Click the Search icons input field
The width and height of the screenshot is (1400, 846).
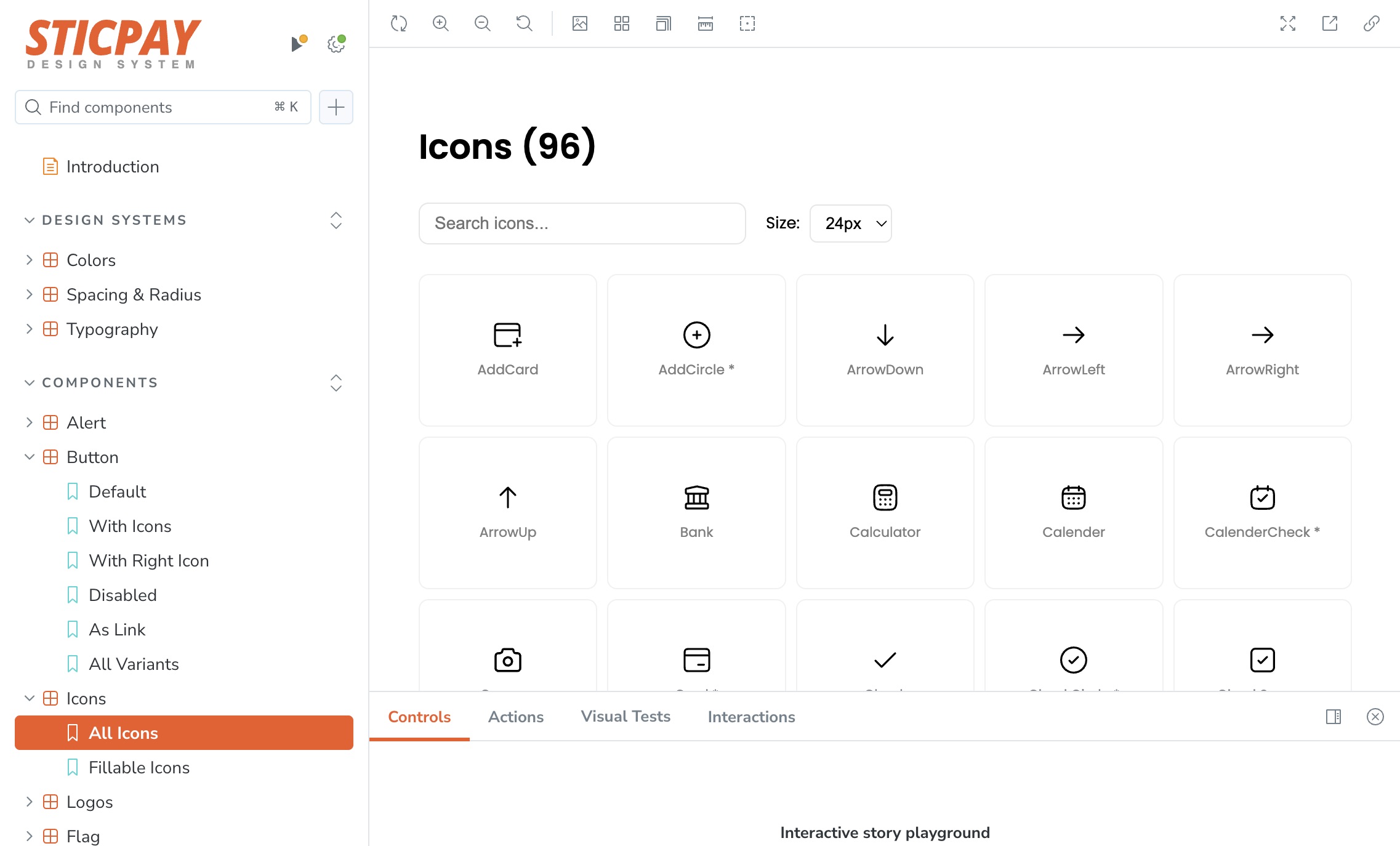(582, 223)
